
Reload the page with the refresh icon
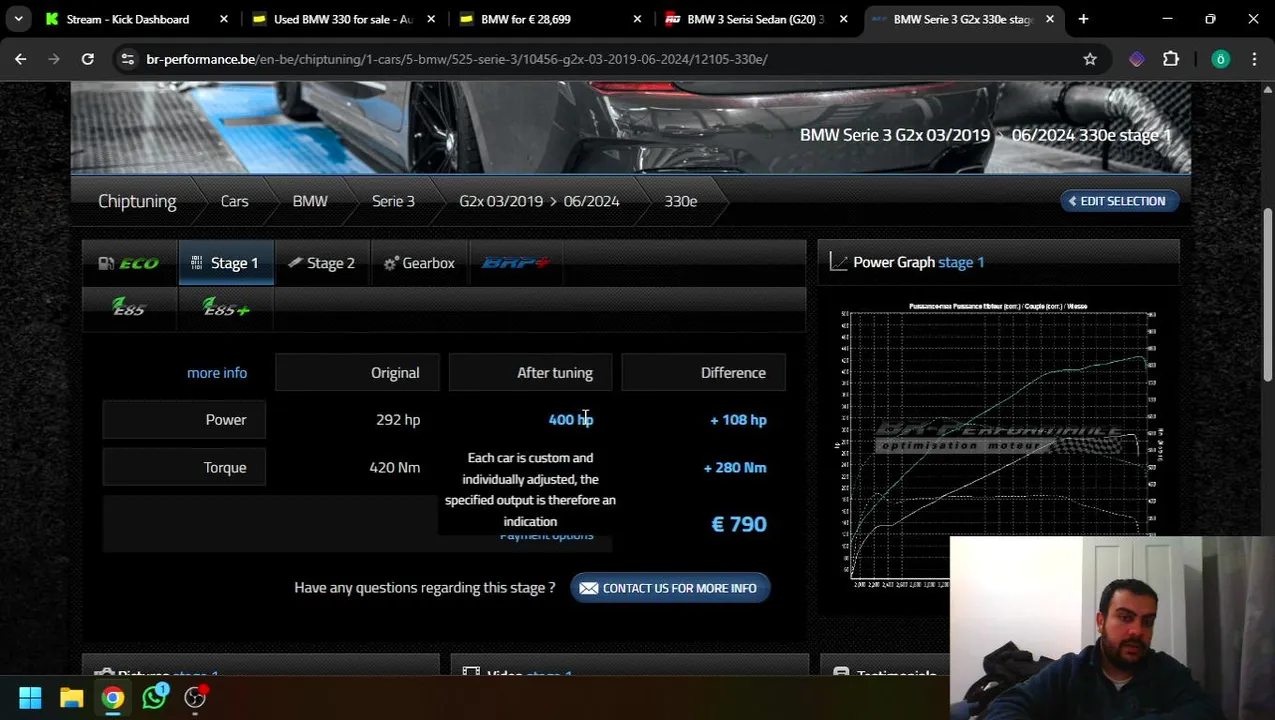88,59
